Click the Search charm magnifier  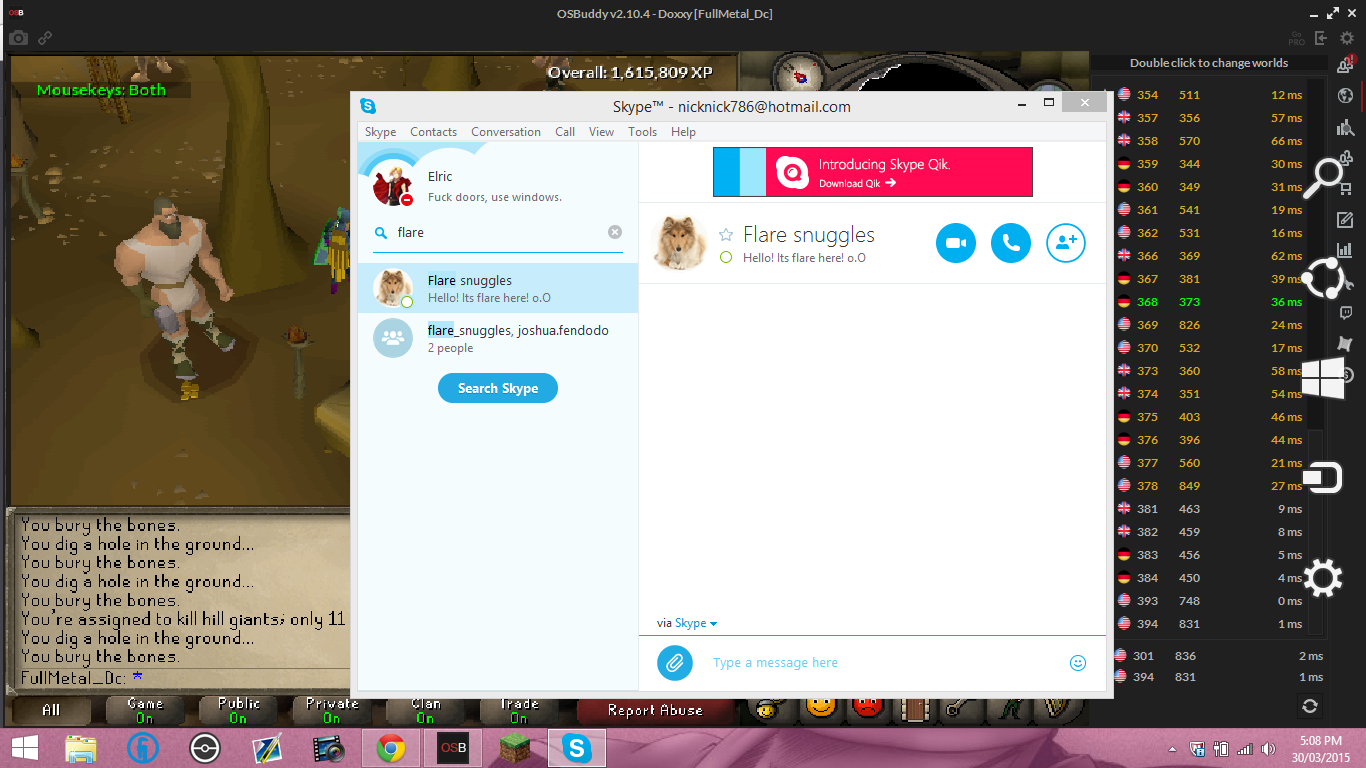coord(1323,178)
